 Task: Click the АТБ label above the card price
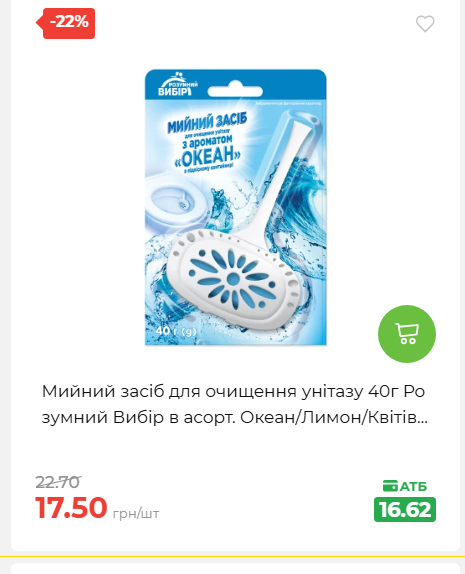coord(413,486)
